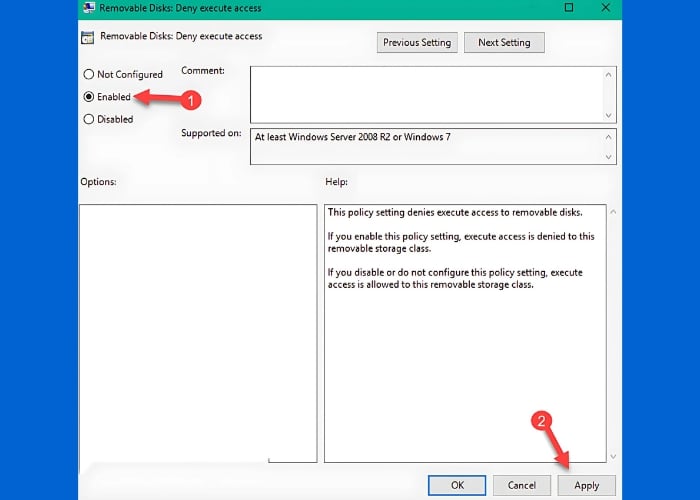700x500 pixels.
Task: Click the red step 2 annotation badge
Action: pyautogui.click(x=542, y=421)
